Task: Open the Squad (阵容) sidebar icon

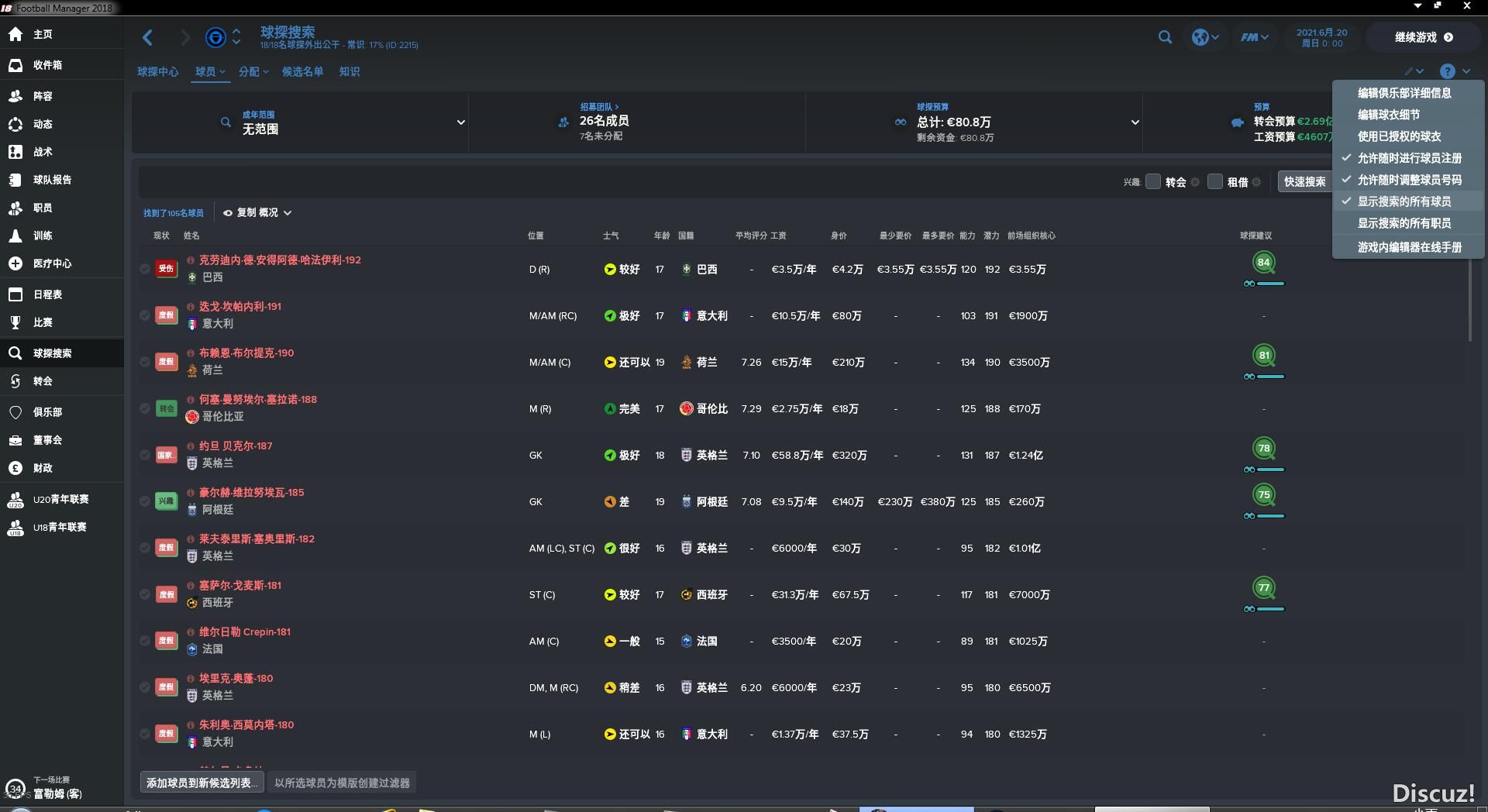Action: tap(15, 96)
